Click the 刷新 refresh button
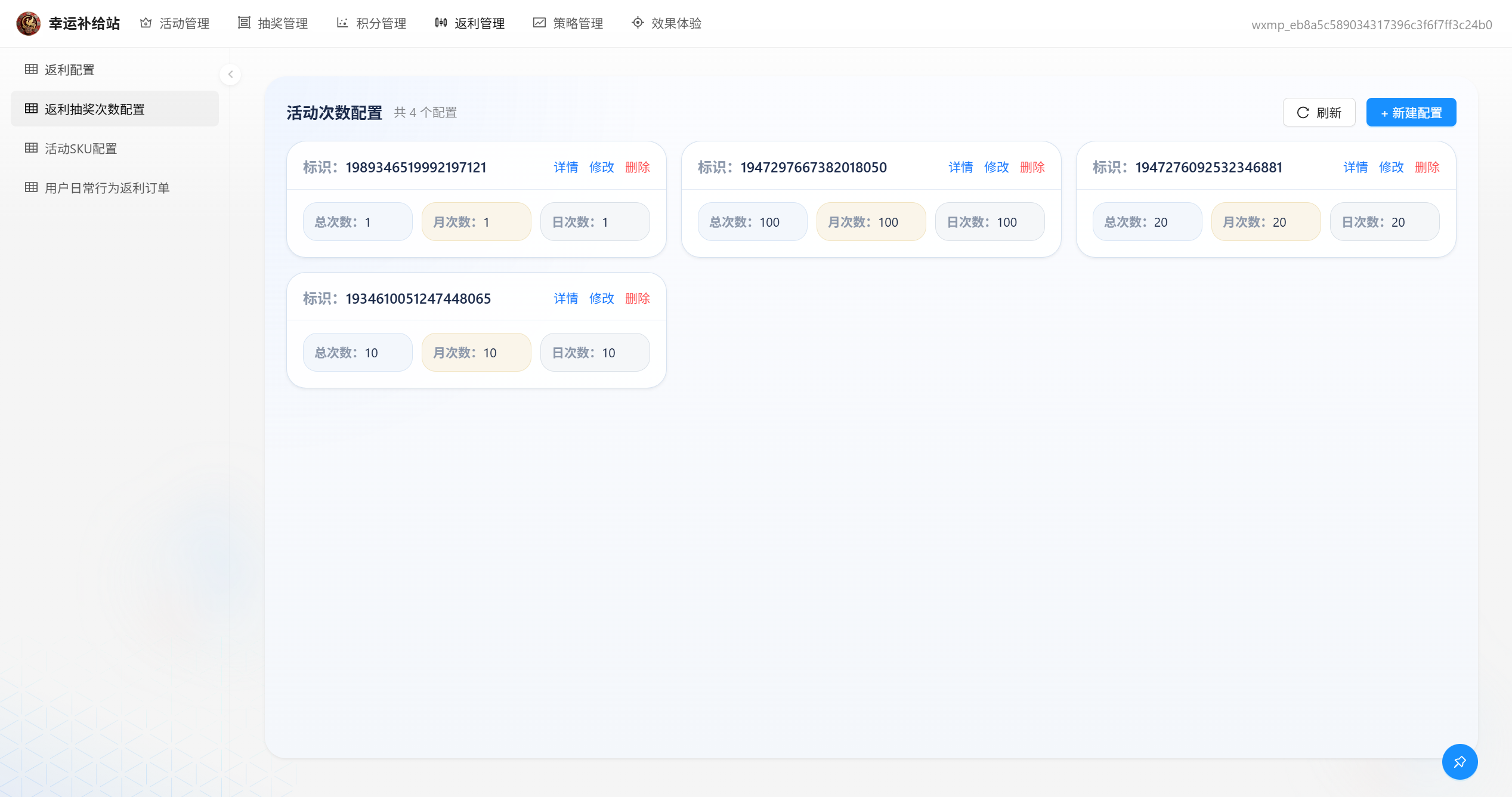 [1319, 113]
